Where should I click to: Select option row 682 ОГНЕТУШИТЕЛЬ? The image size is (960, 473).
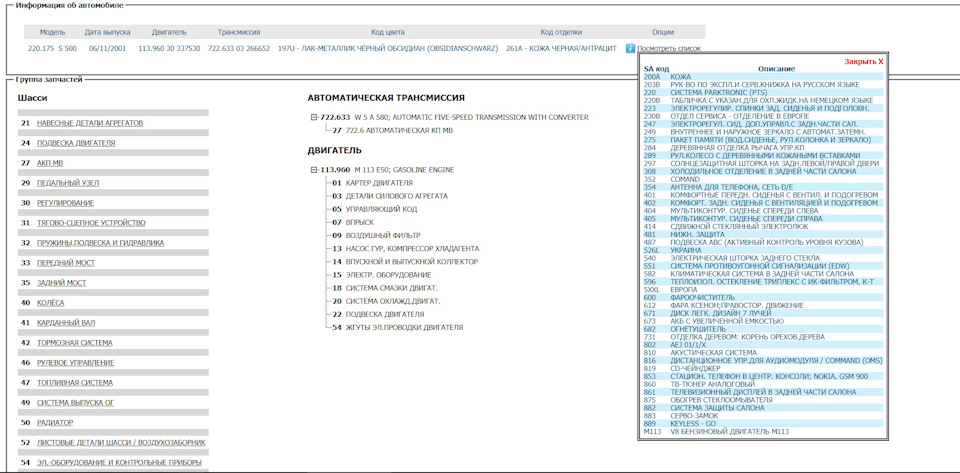763,329
